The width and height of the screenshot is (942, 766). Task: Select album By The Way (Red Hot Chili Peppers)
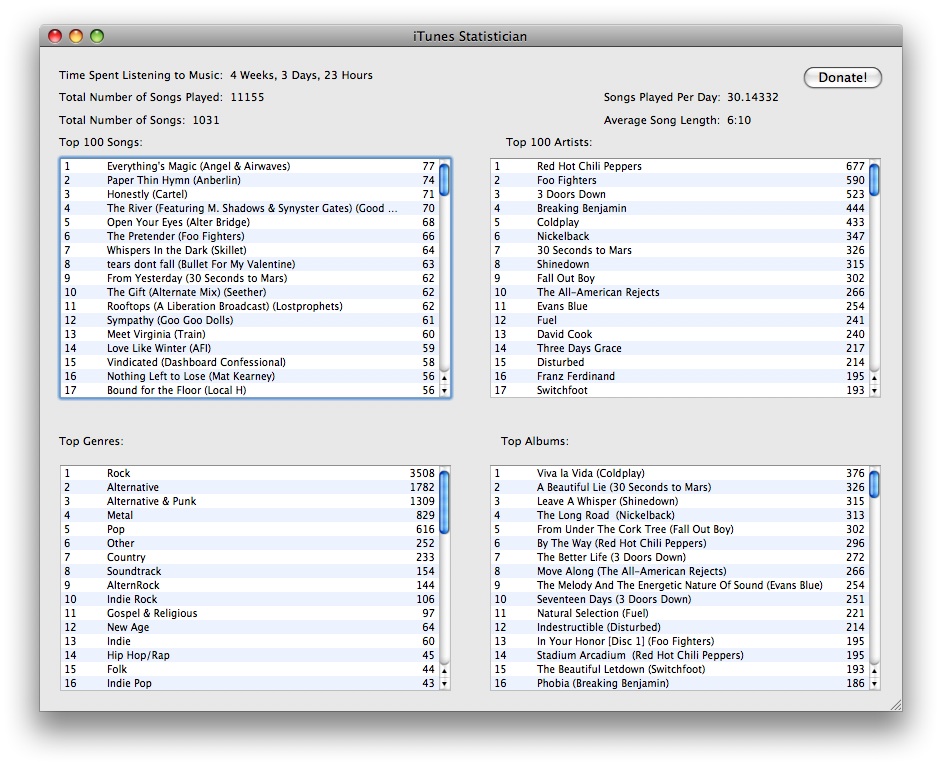tap(679, 543)
